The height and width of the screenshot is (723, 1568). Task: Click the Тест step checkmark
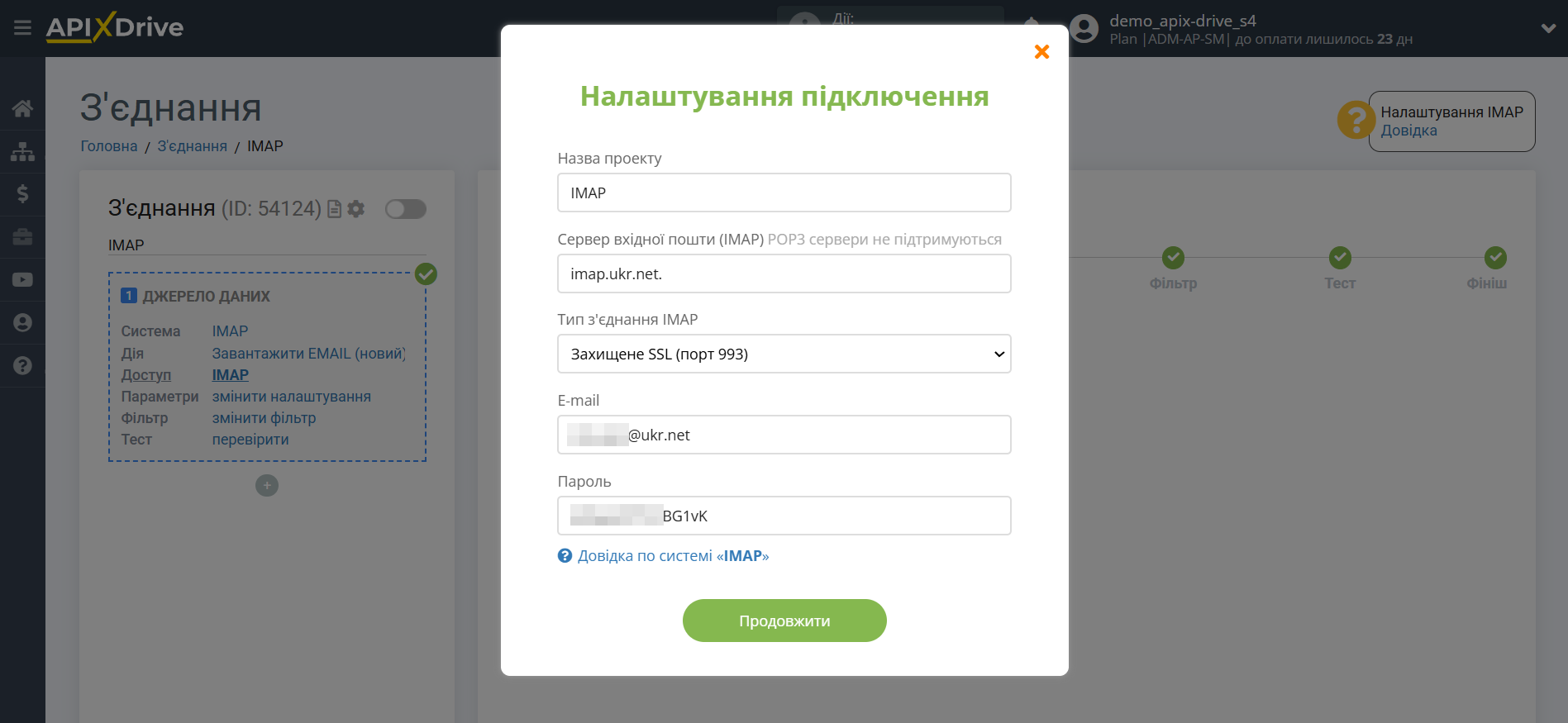tap(1340, 258)
